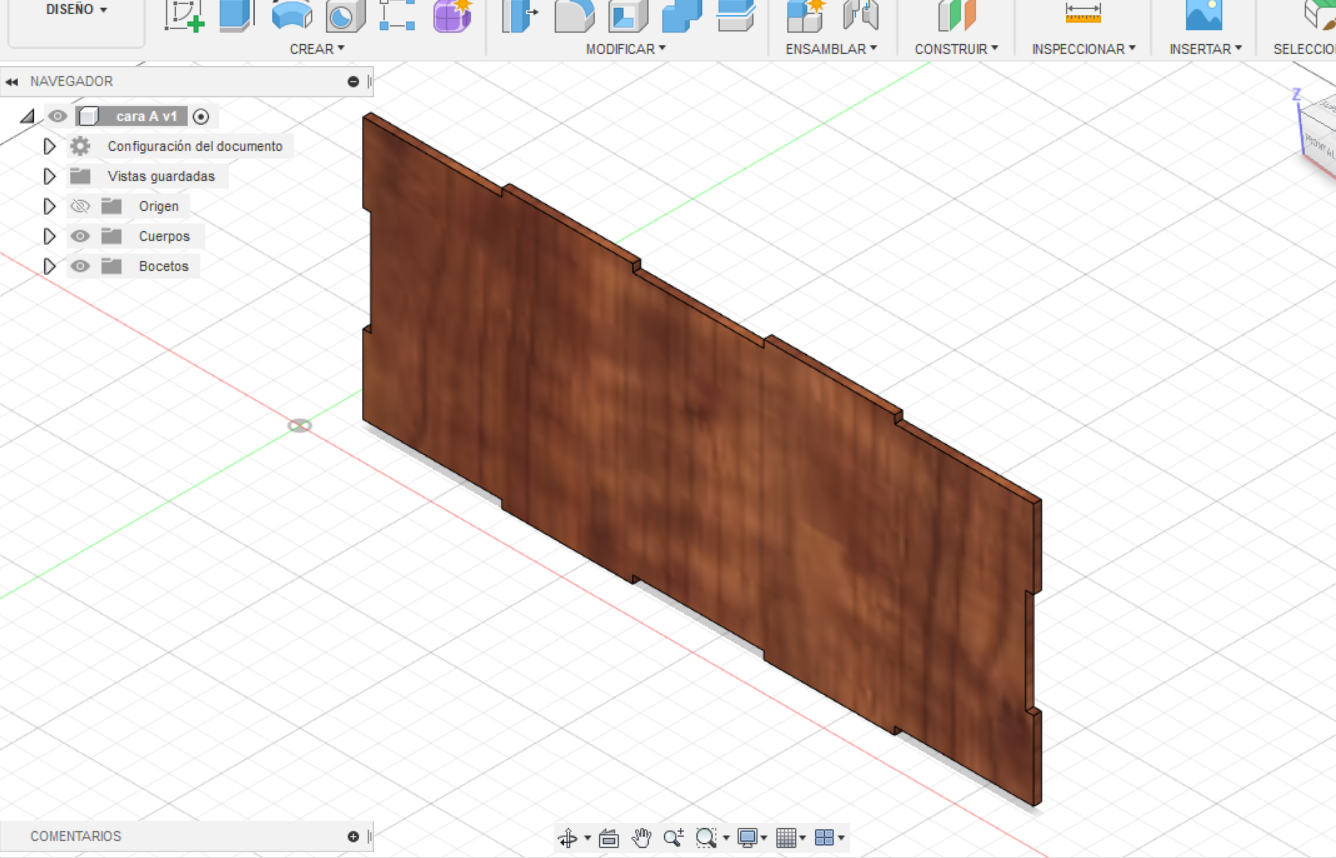Select the Pan hand tool
Screen dimensions: 1336x858
coord(641,838)
